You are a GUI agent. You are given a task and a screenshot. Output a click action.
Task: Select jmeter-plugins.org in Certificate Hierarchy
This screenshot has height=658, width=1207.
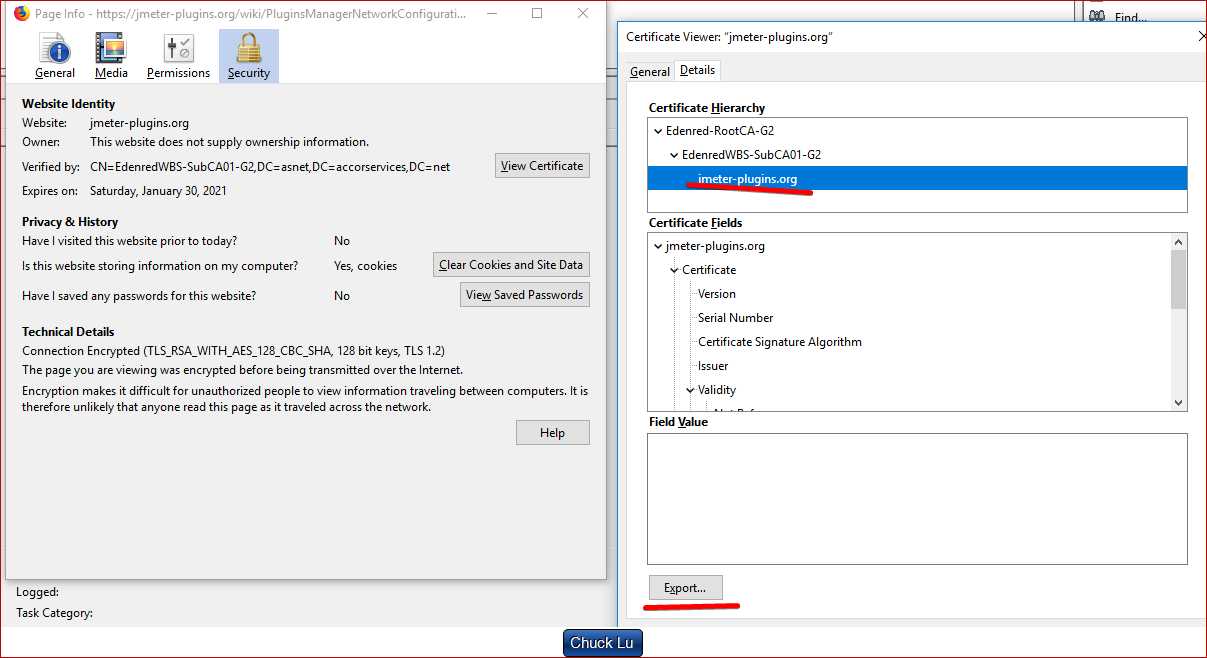917,178
